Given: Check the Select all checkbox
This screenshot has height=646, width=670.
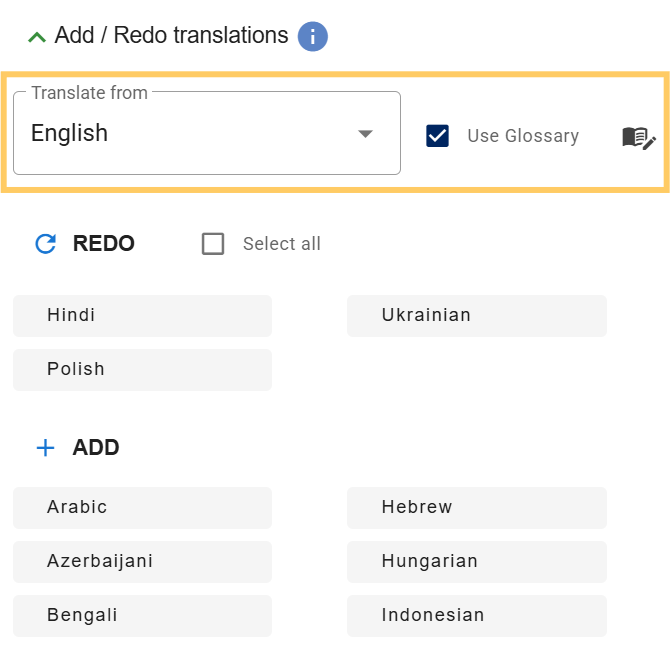Looking at the screenshot, I should click(x=213, y=244).
